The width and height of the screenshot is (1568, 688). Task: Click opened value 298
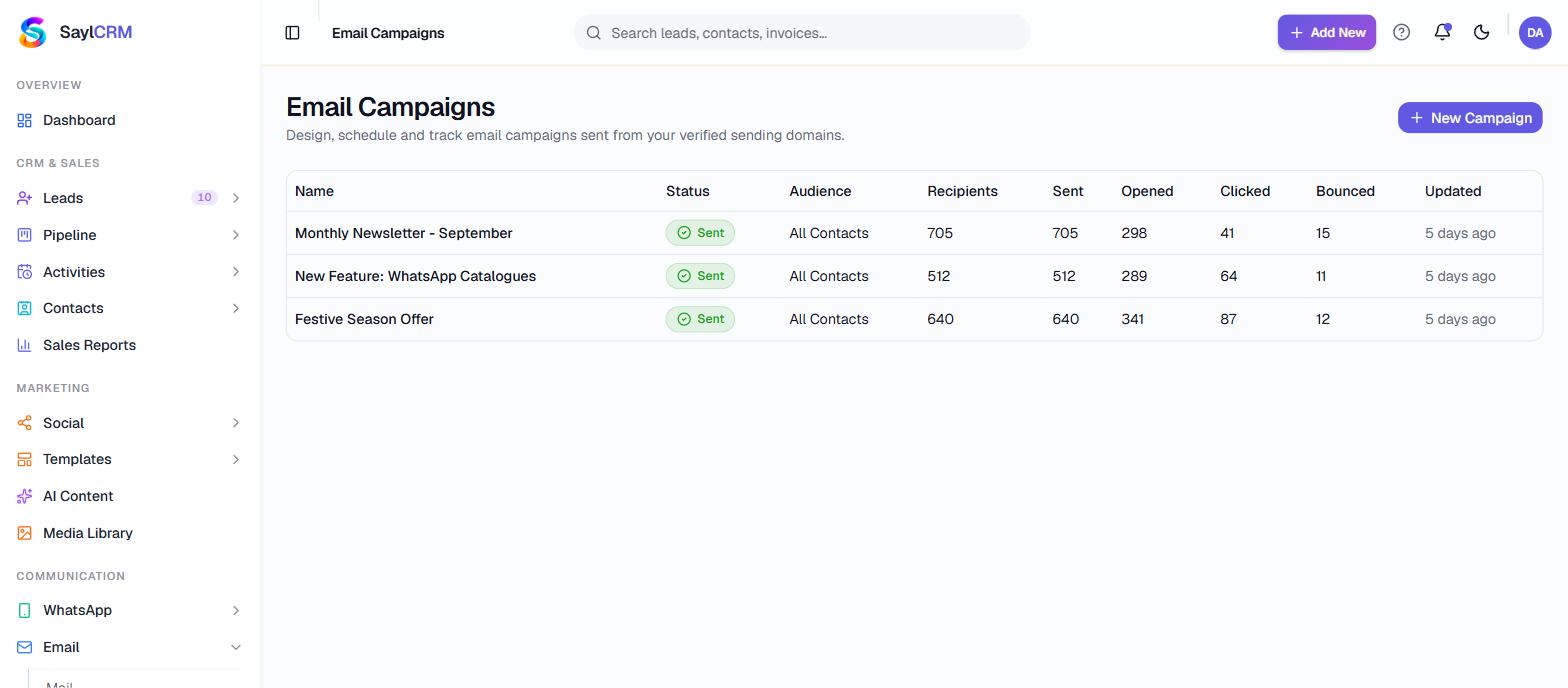pos(1134,233)
